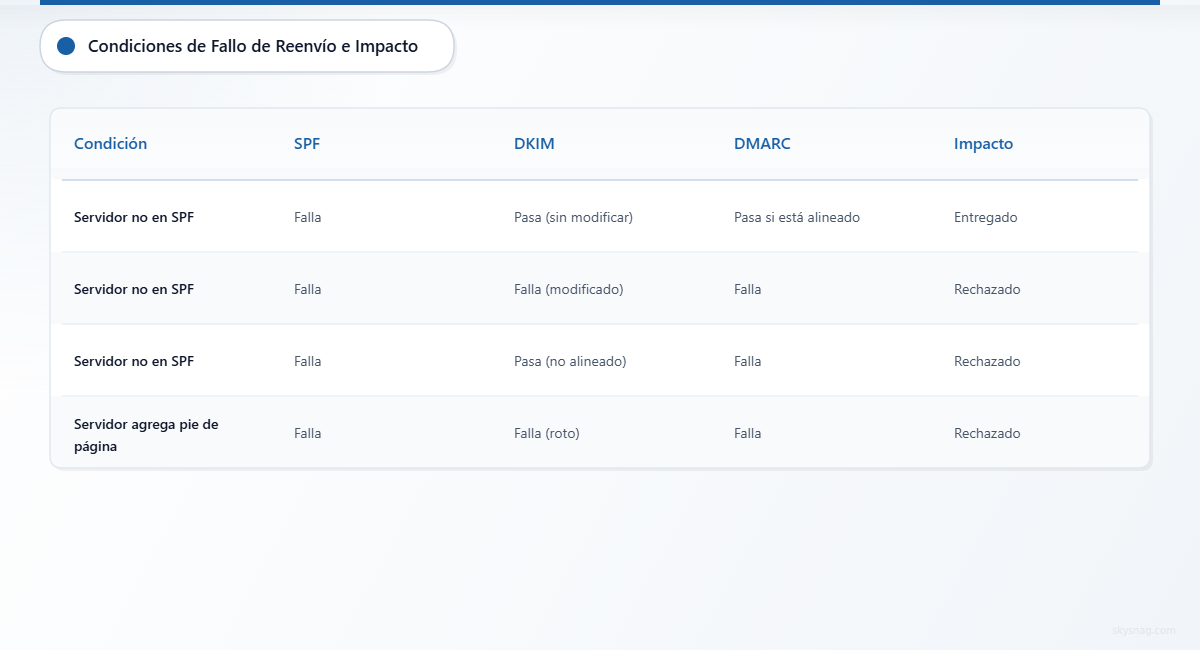Click the "DMARC" column header
The image size is (1200, 650).
point(762,144)
